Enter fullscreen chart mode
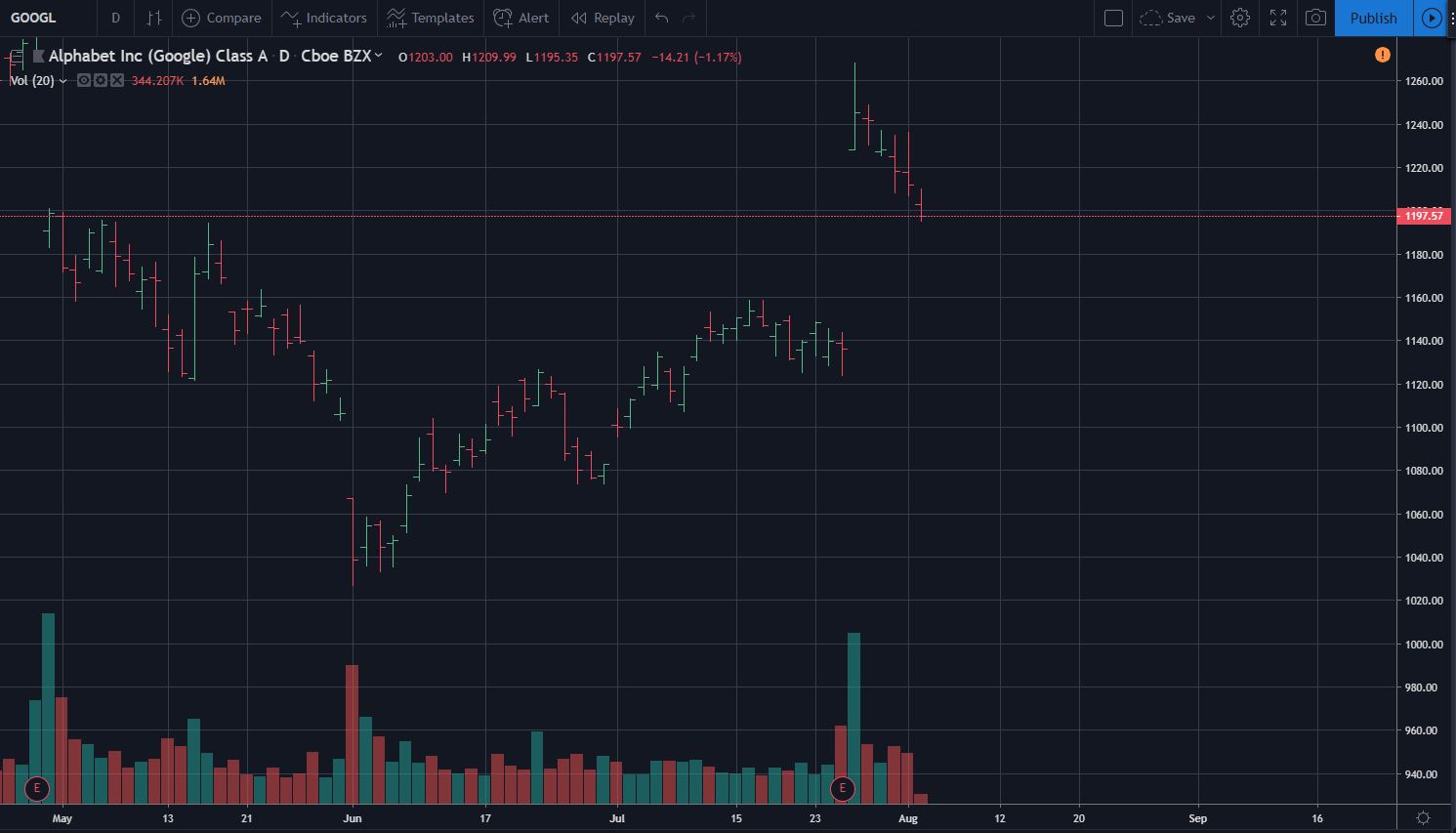The image size is (1456, 833). [x=1278, y=18]
